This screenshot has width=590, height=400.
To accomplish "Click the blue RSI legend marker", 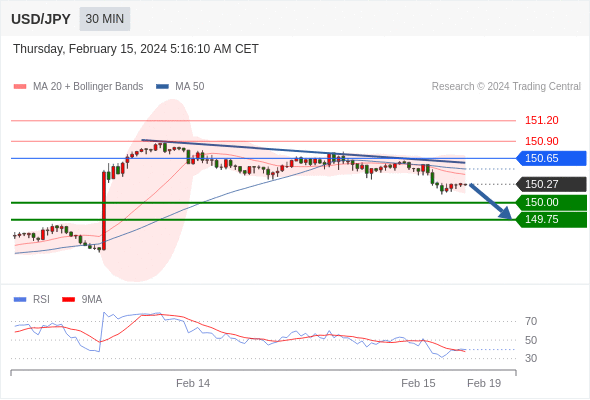I will (20, 300).
